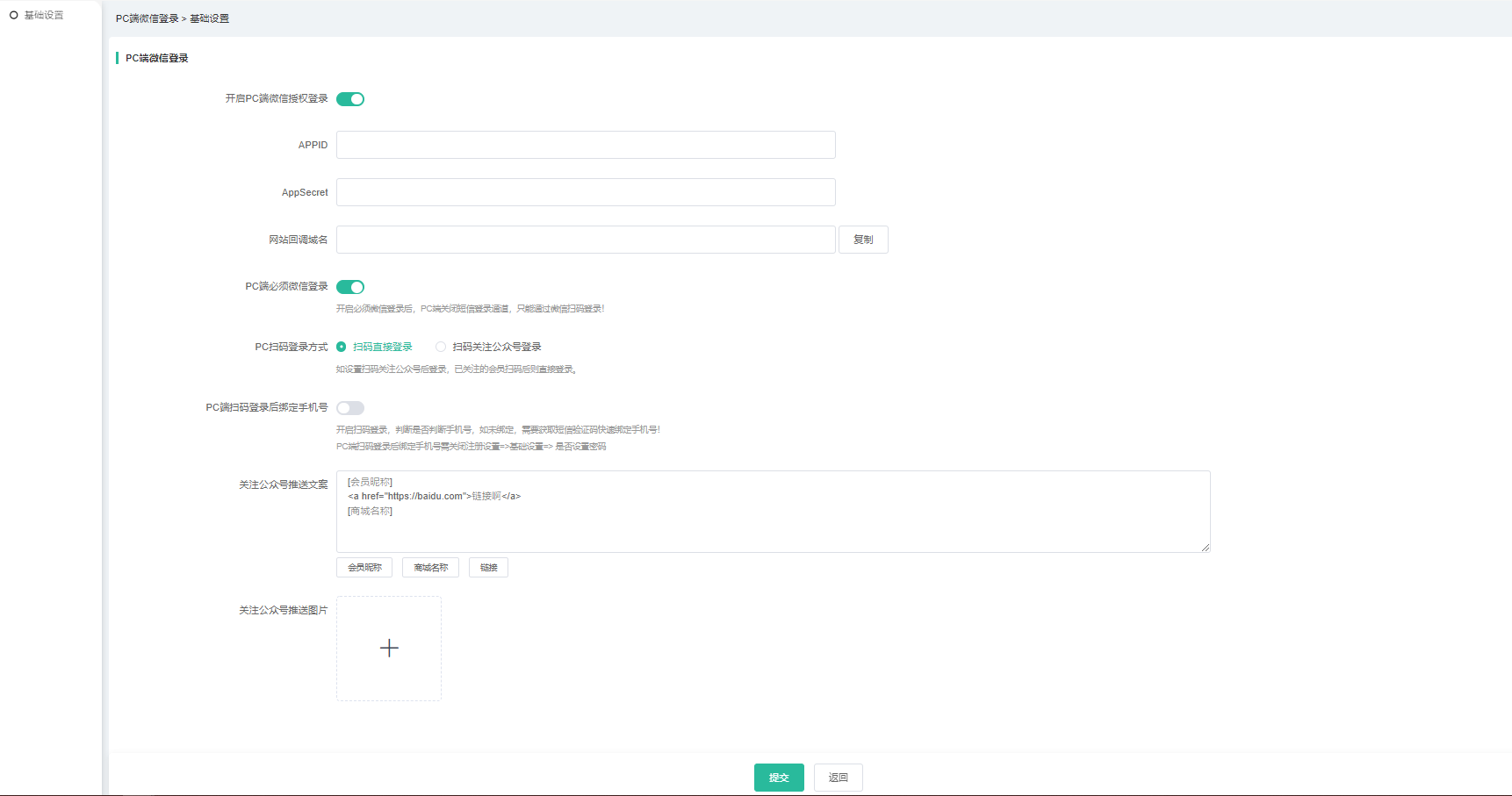This screenshot has width=1512, height=796.
Task: Click 复制 next to the callback domain
Action: [x=863, y=240]
